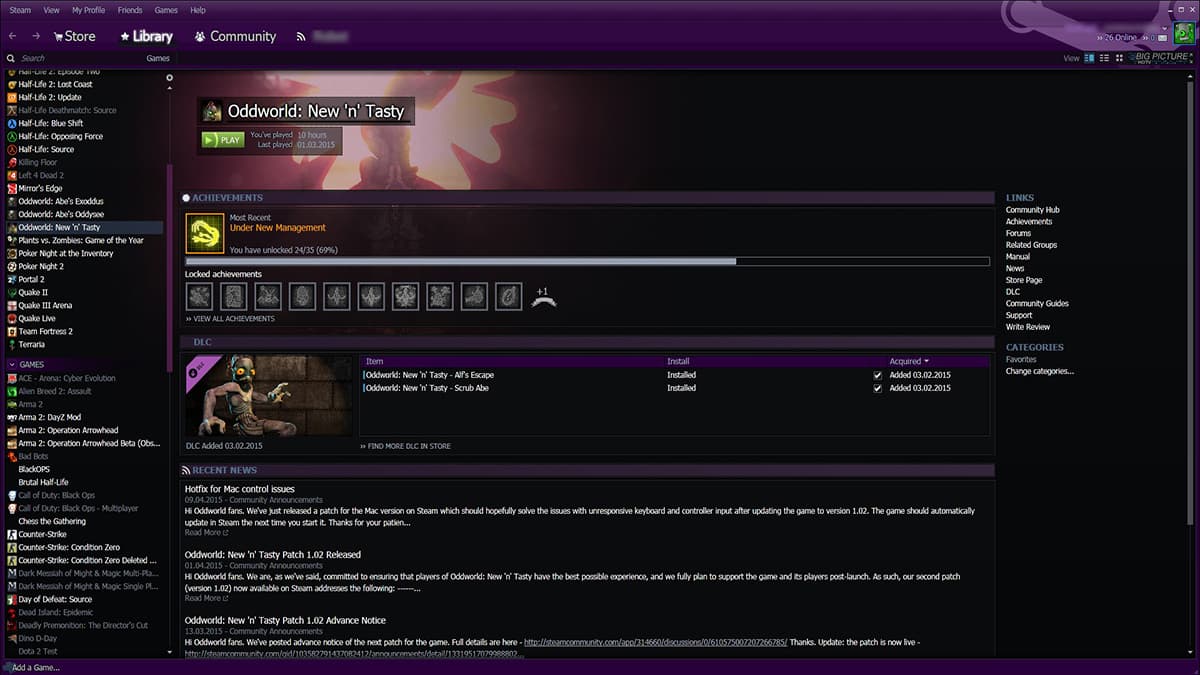Switch to the Community tab
Screen dimensions: 1200x675
pyautogui.click(x=235, y=36)
